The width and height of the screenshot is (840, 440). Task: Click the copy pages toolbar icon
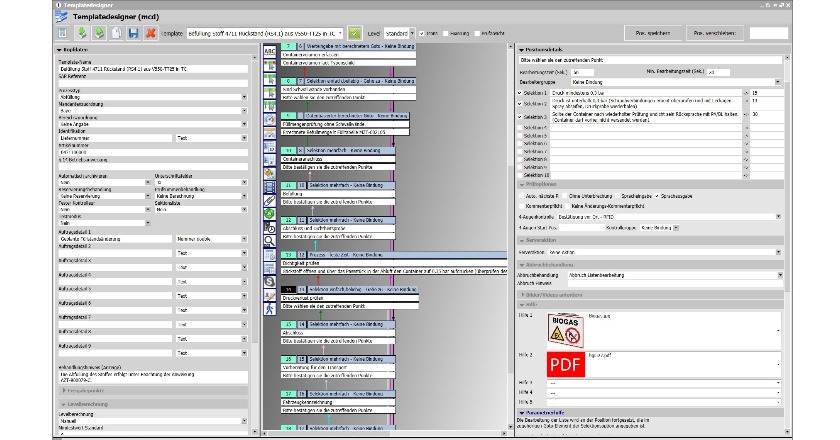116,33
